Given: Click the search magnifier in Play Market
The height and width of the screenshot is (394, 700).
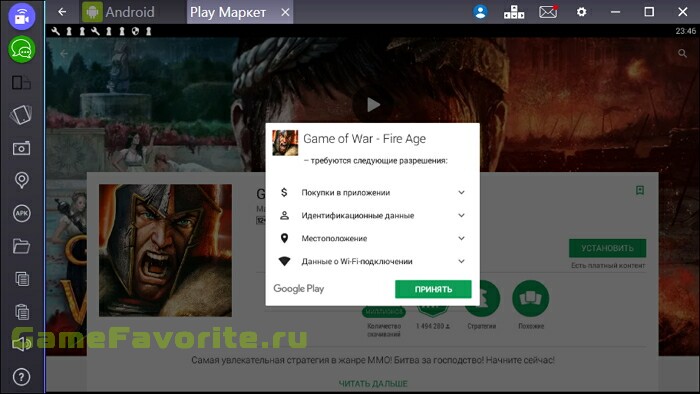Looking at the screenshot, I should click(682, 54).
